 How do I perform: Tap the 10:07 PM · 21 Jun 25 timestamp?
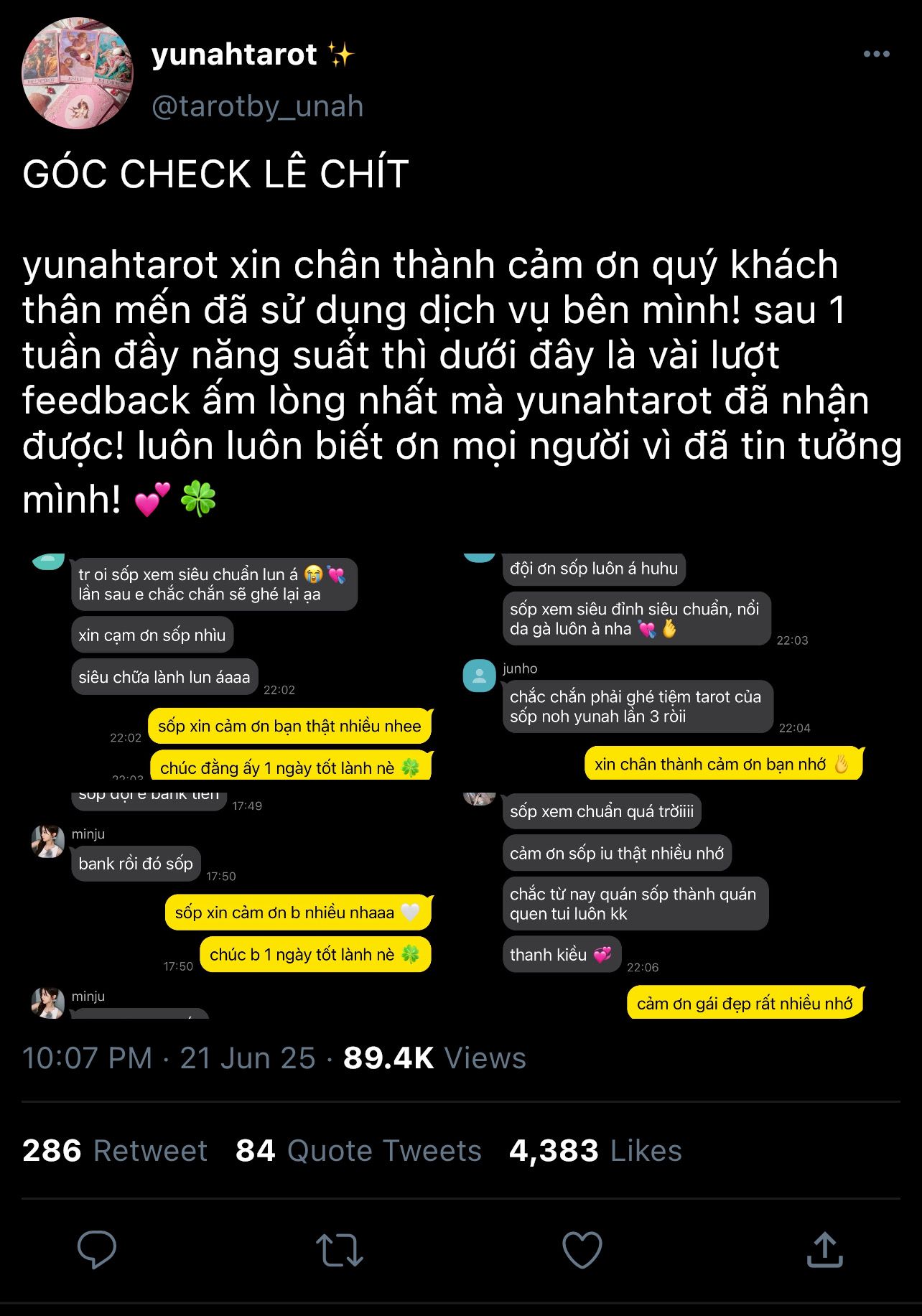(169, 1058)
